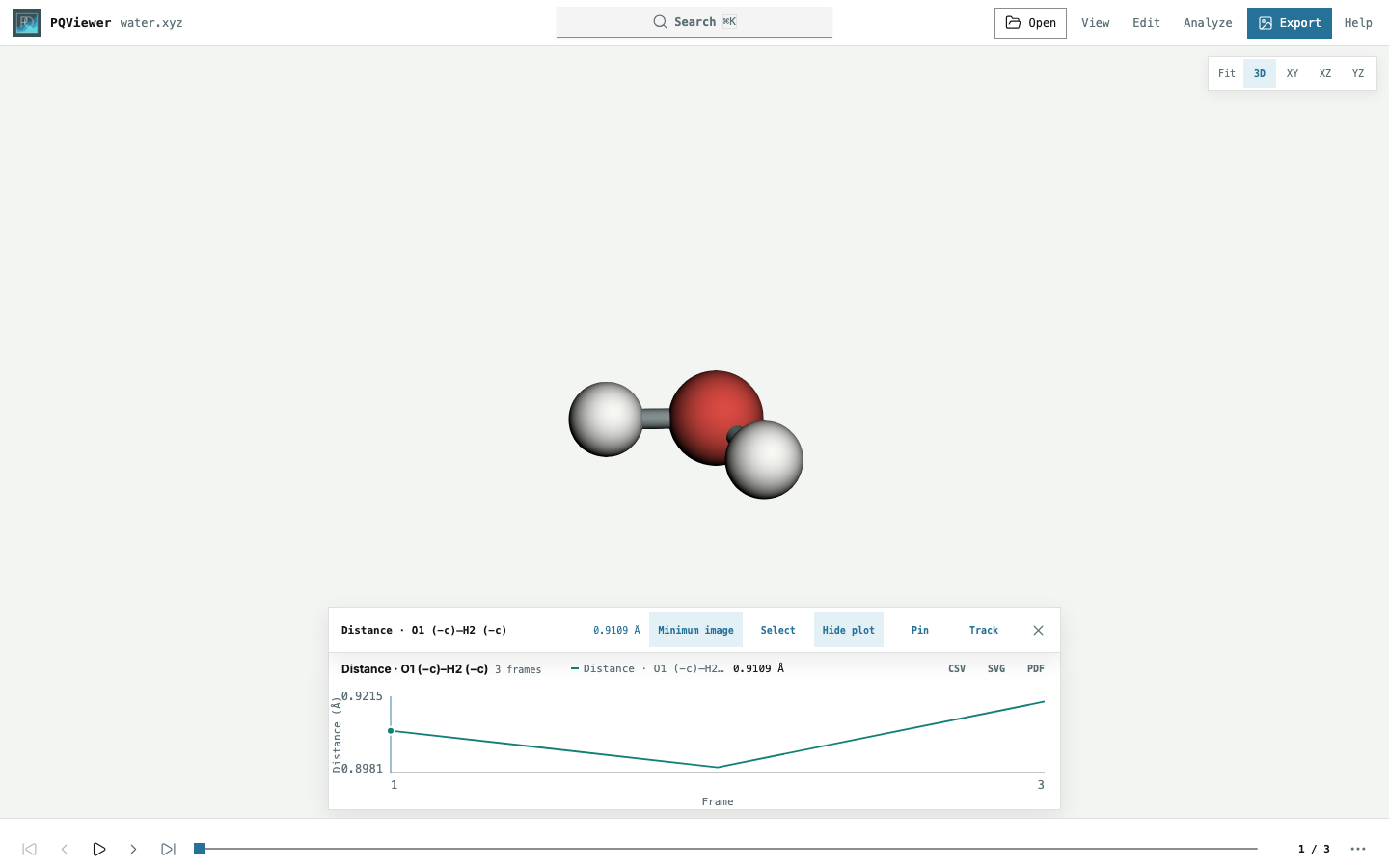Switch to XY projection view
The image size is (1389, 868).
coord(1293,73)
